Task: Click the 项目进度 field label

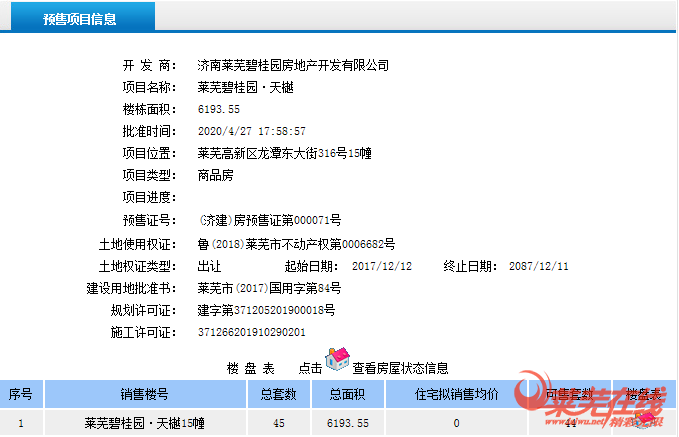Action: click(x=149, y=197)
